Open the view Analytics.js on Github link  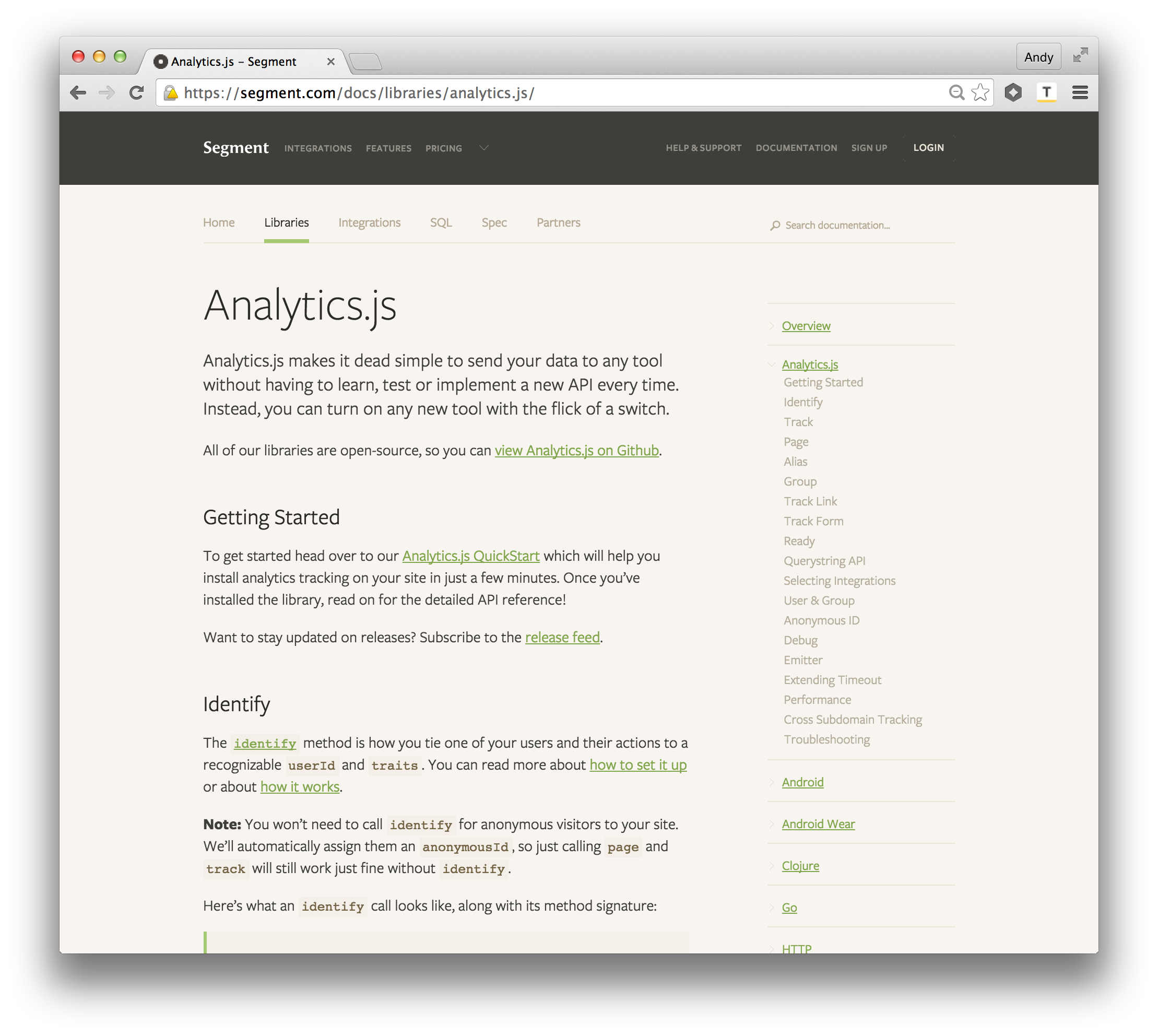[x=576, y=450]
